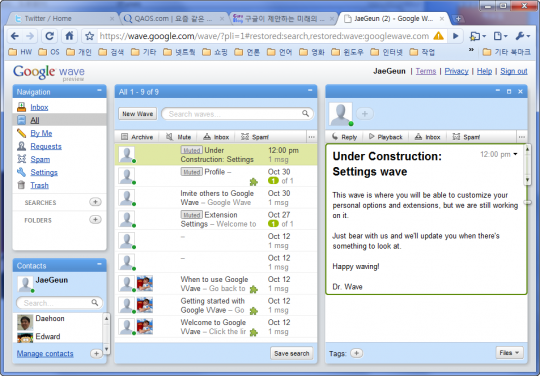540x376 pixels.
Task: Click the Sign out link
Action: [x=514, y=71]
